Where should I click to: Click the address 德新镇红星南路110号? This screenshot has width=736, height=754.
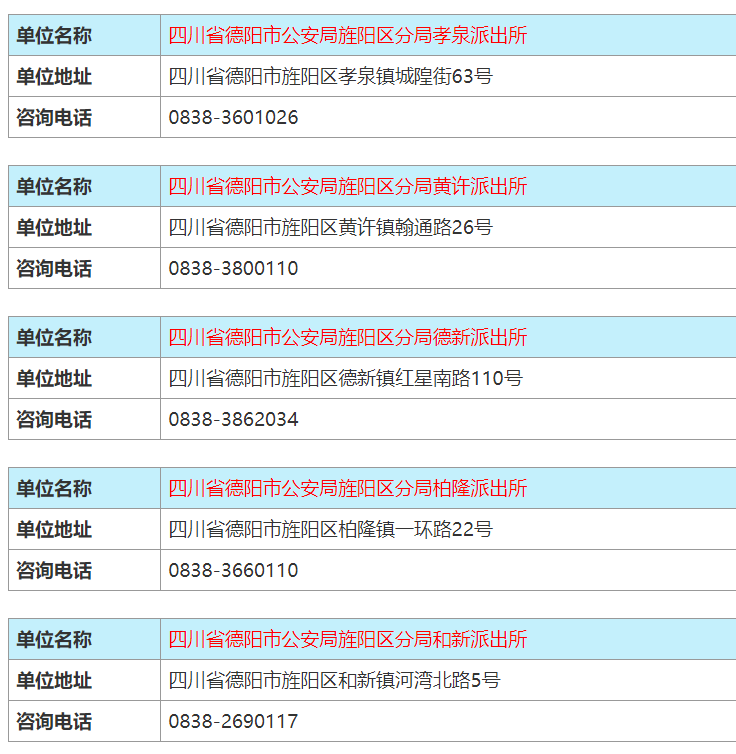click(345, 378)
